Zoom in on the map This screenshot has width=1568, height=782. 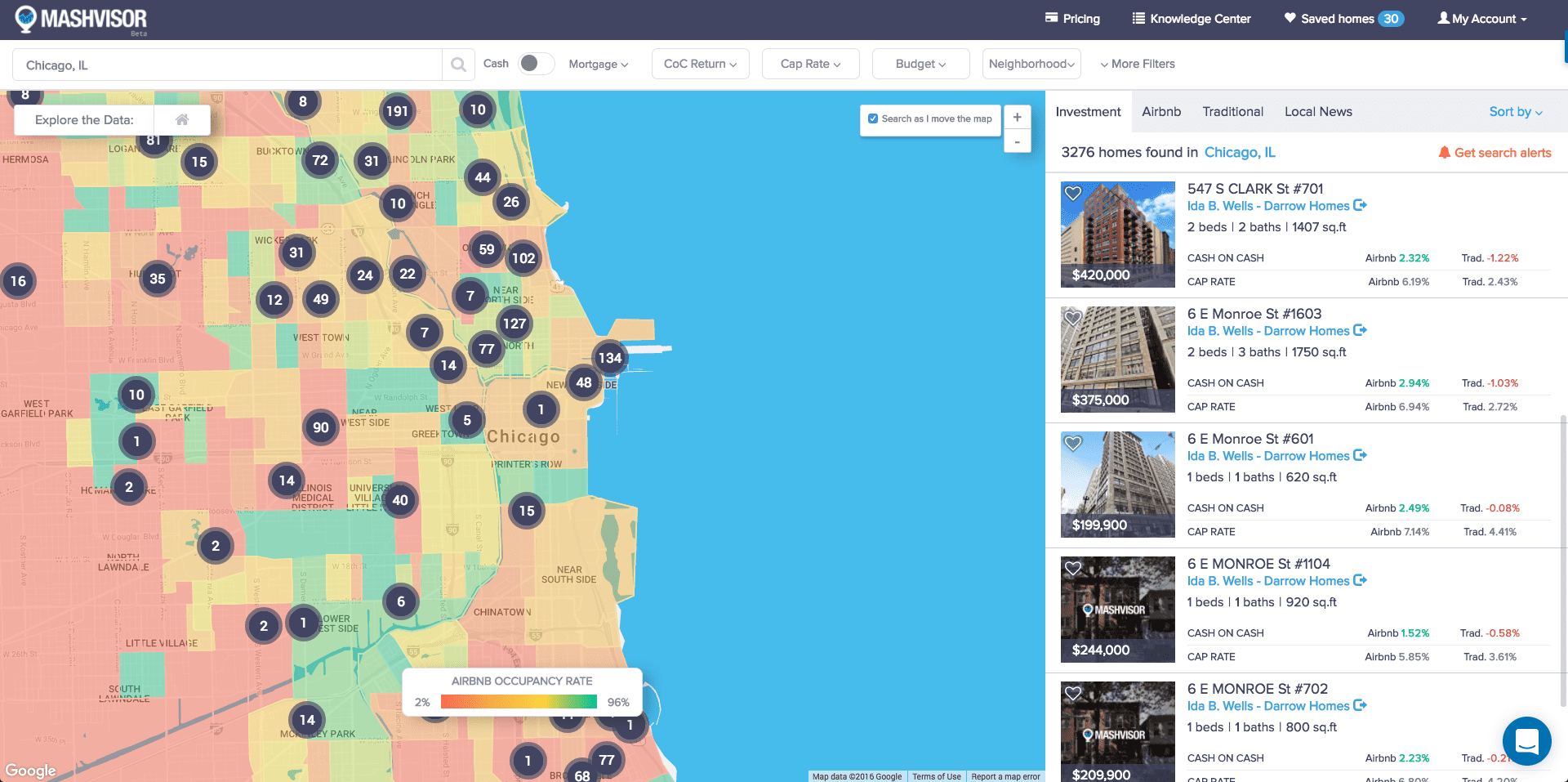1017,118
